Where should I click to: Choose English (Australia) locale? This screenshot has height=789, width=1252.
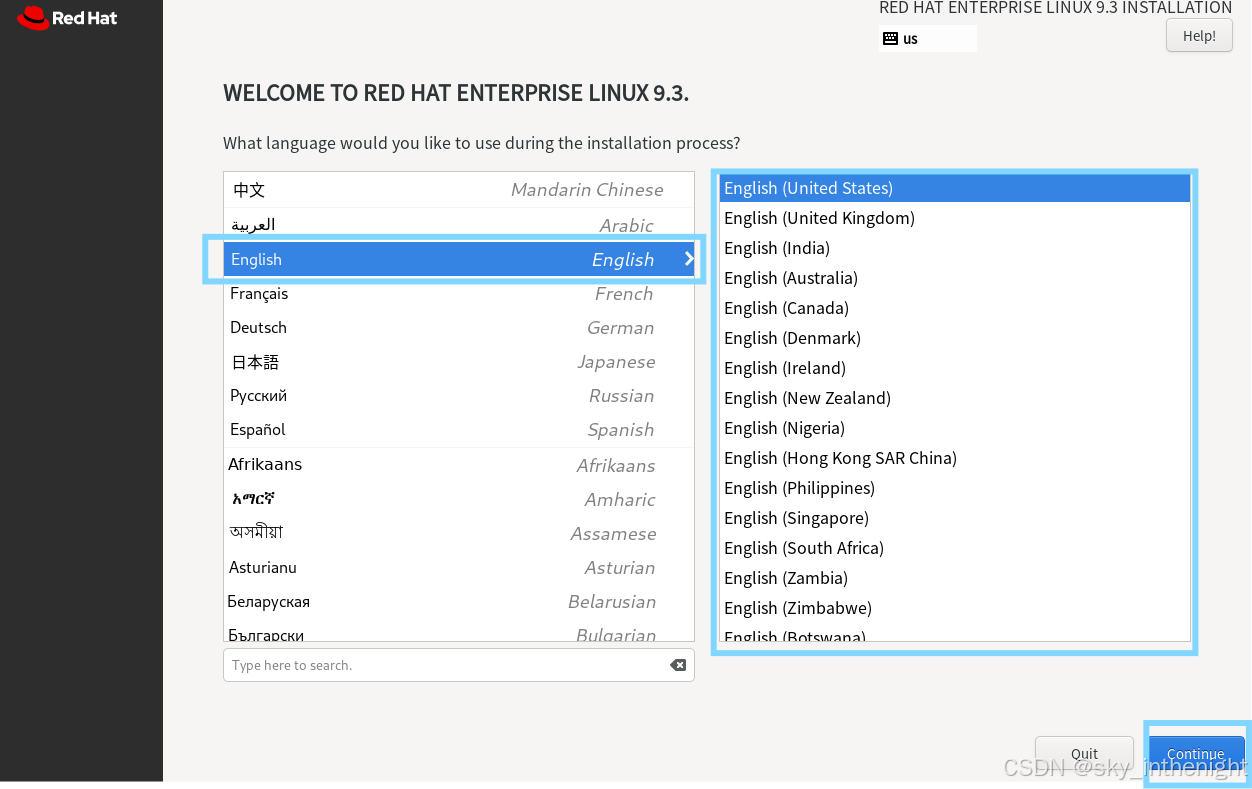pyautogui.click(x=955, y=278)
